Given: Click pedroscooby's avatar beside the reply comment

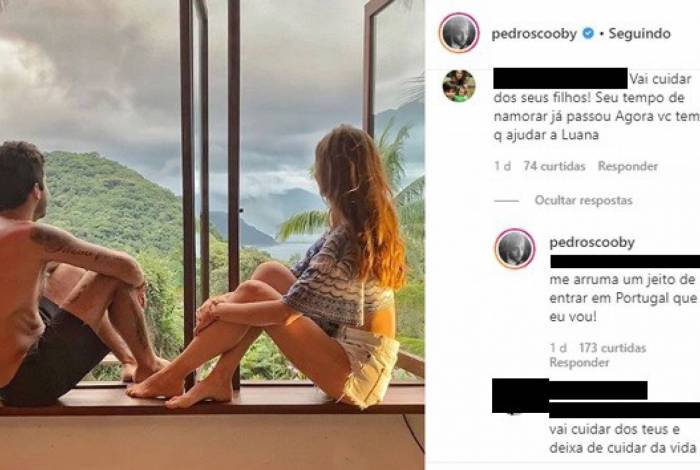Looking at the screenshot, I should pyautogui.click(x=515, y=248).
